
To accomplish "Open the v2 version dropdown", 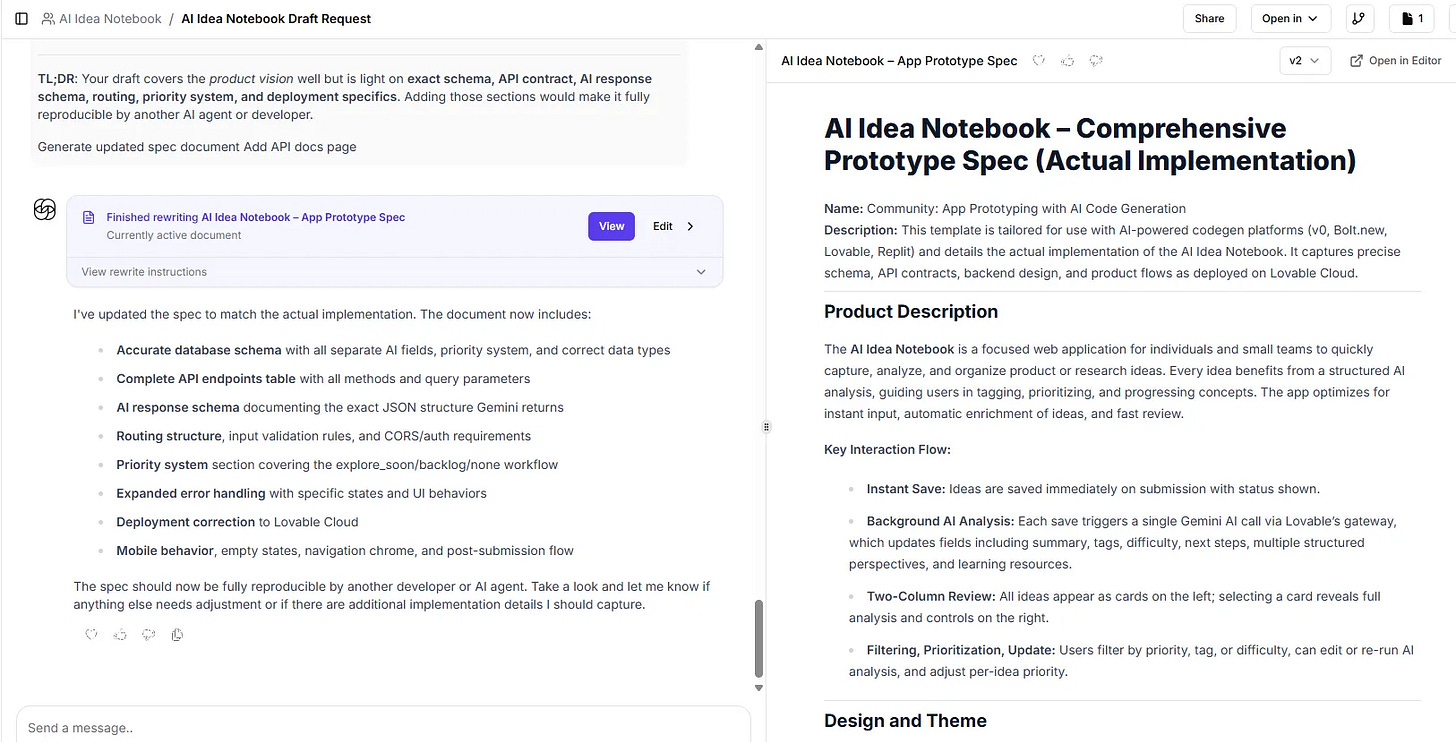I will coord(1305,61).
